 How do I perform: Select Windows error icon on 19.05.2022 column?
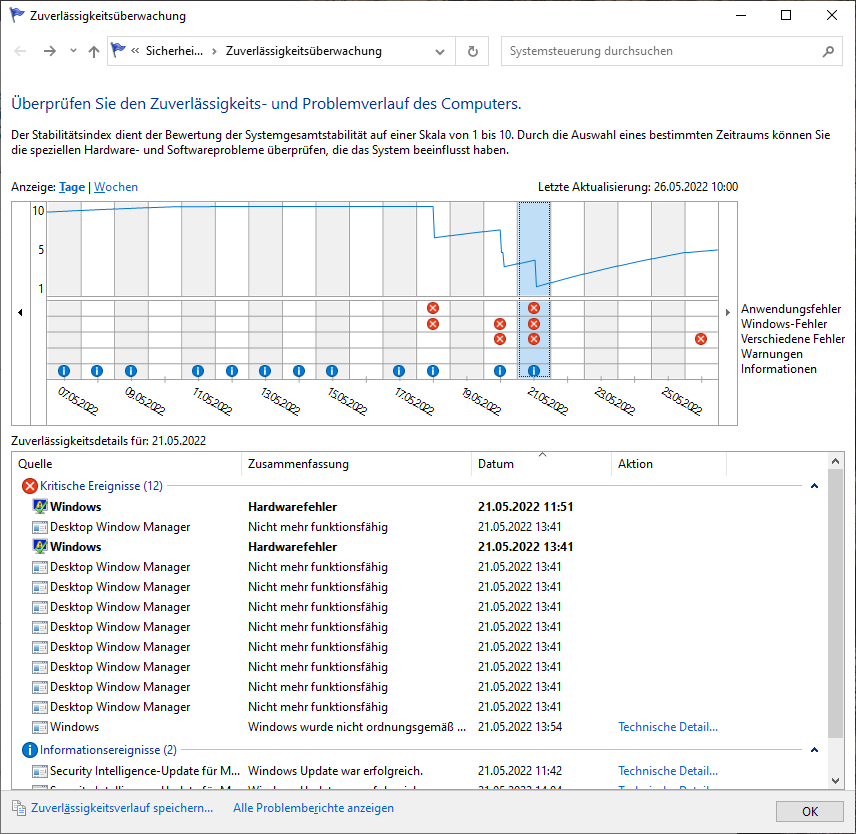tap(500, 324)
